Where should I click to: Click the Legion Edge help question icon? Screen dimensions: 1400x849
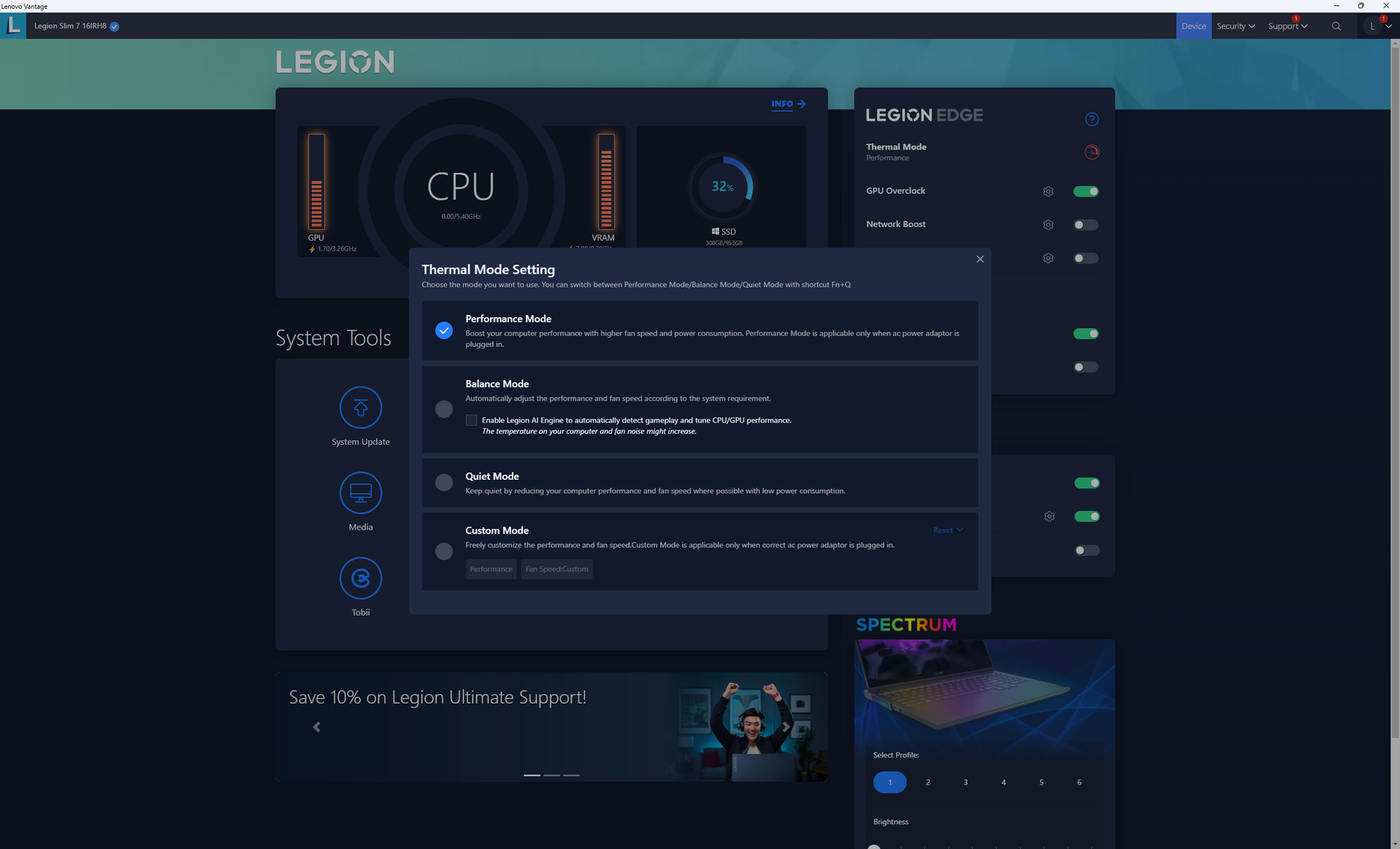pos(1092,120)
